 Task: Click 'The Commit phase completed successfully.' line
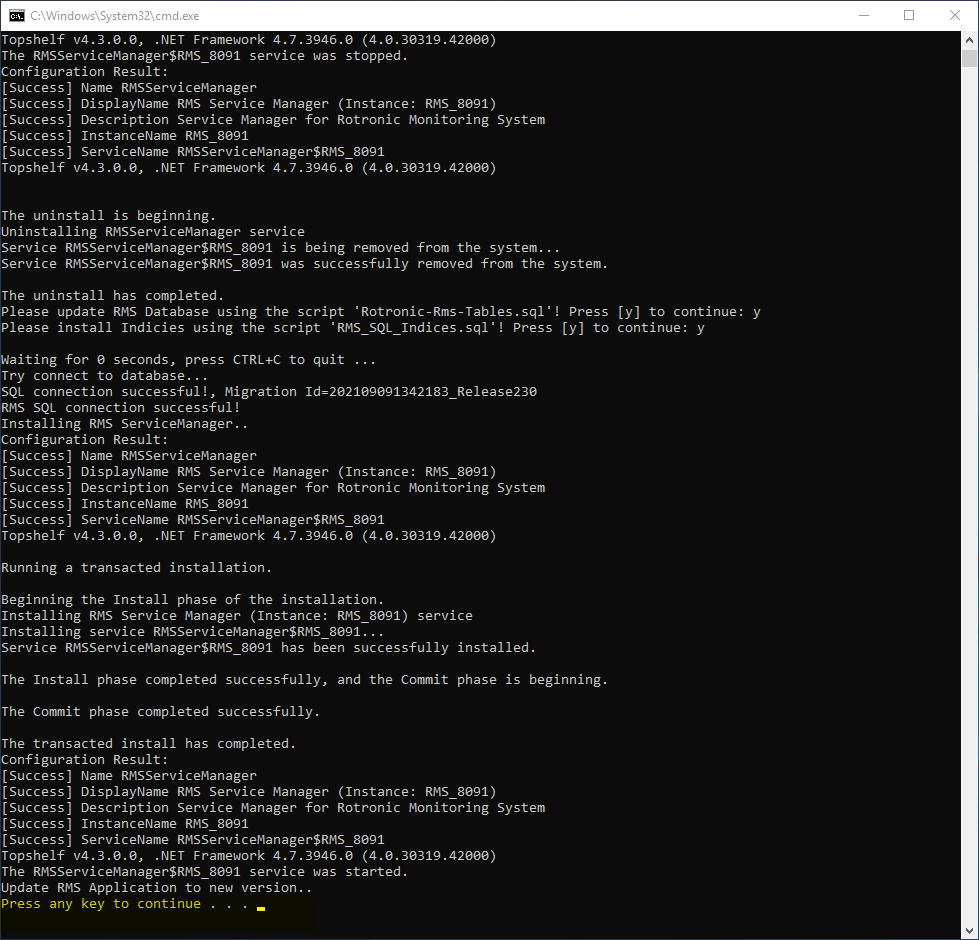160,712
